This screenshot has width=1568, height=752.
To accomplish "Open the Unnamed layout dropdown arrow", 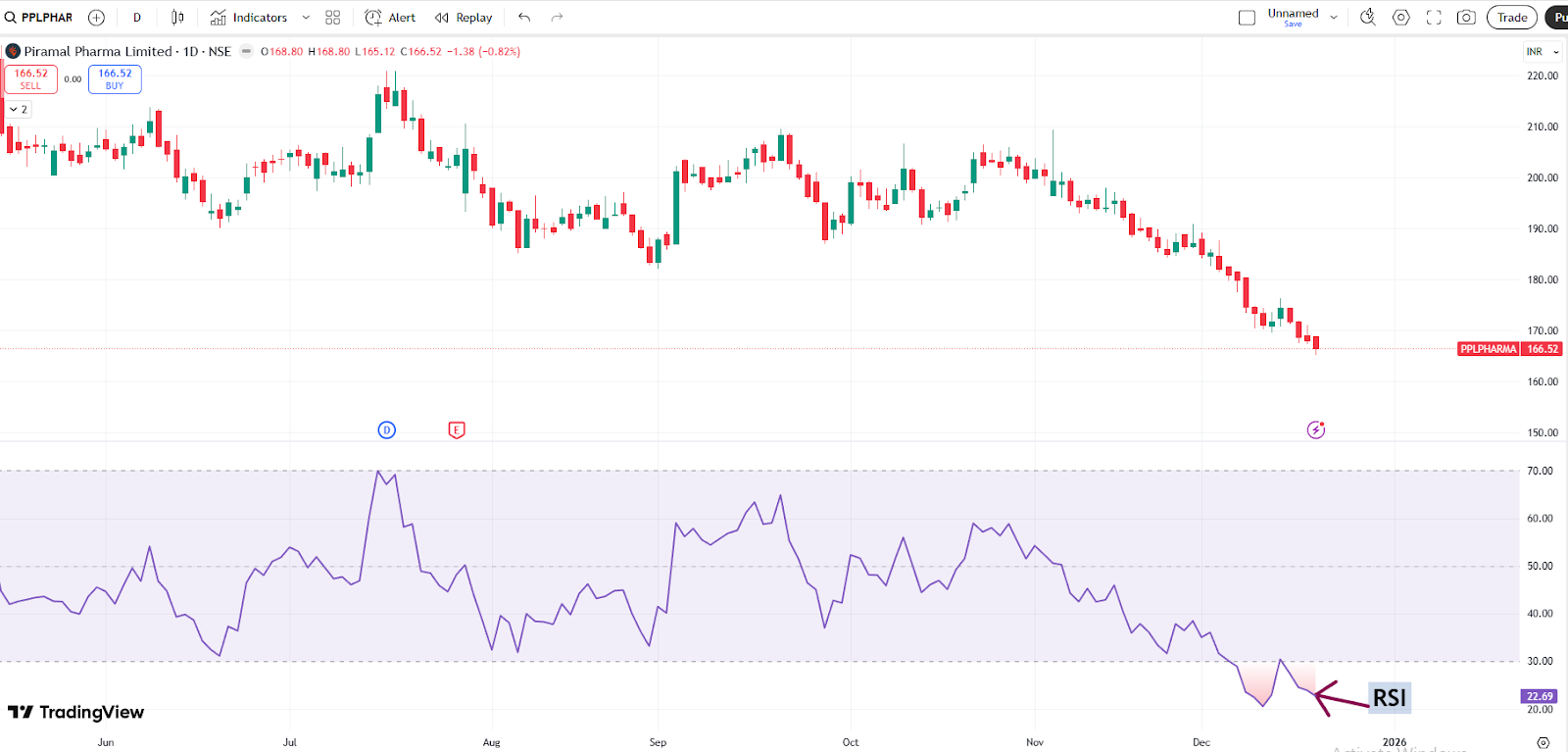I will click(1334, 18).
